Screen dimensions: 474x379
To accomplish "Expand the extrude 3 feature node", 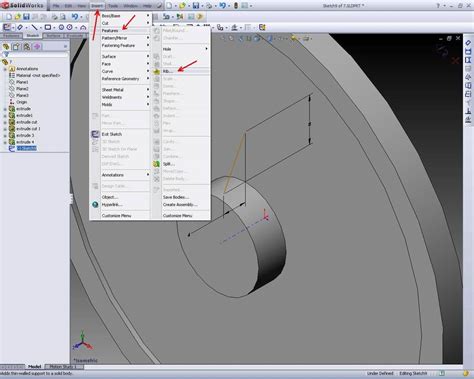I will click(5, 135).
